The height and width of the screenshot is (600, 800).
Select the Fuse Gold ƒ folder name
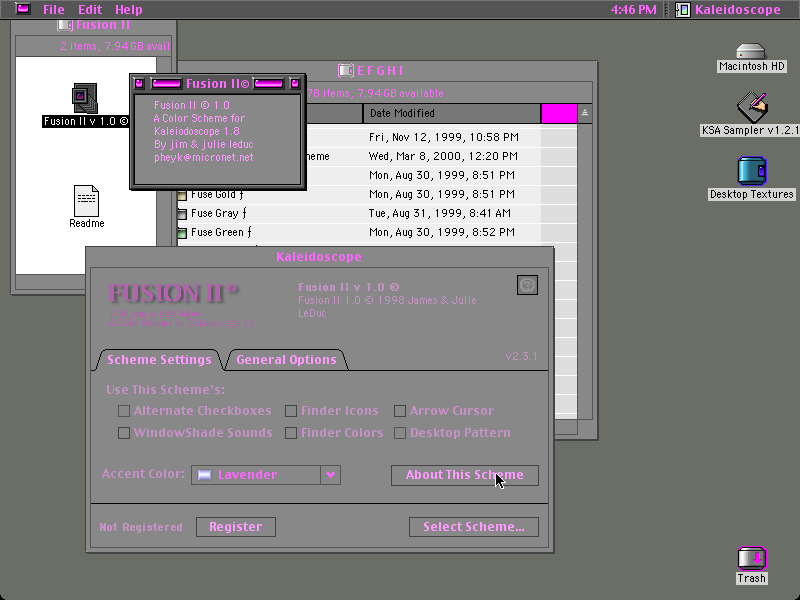(x=217, y=194)
